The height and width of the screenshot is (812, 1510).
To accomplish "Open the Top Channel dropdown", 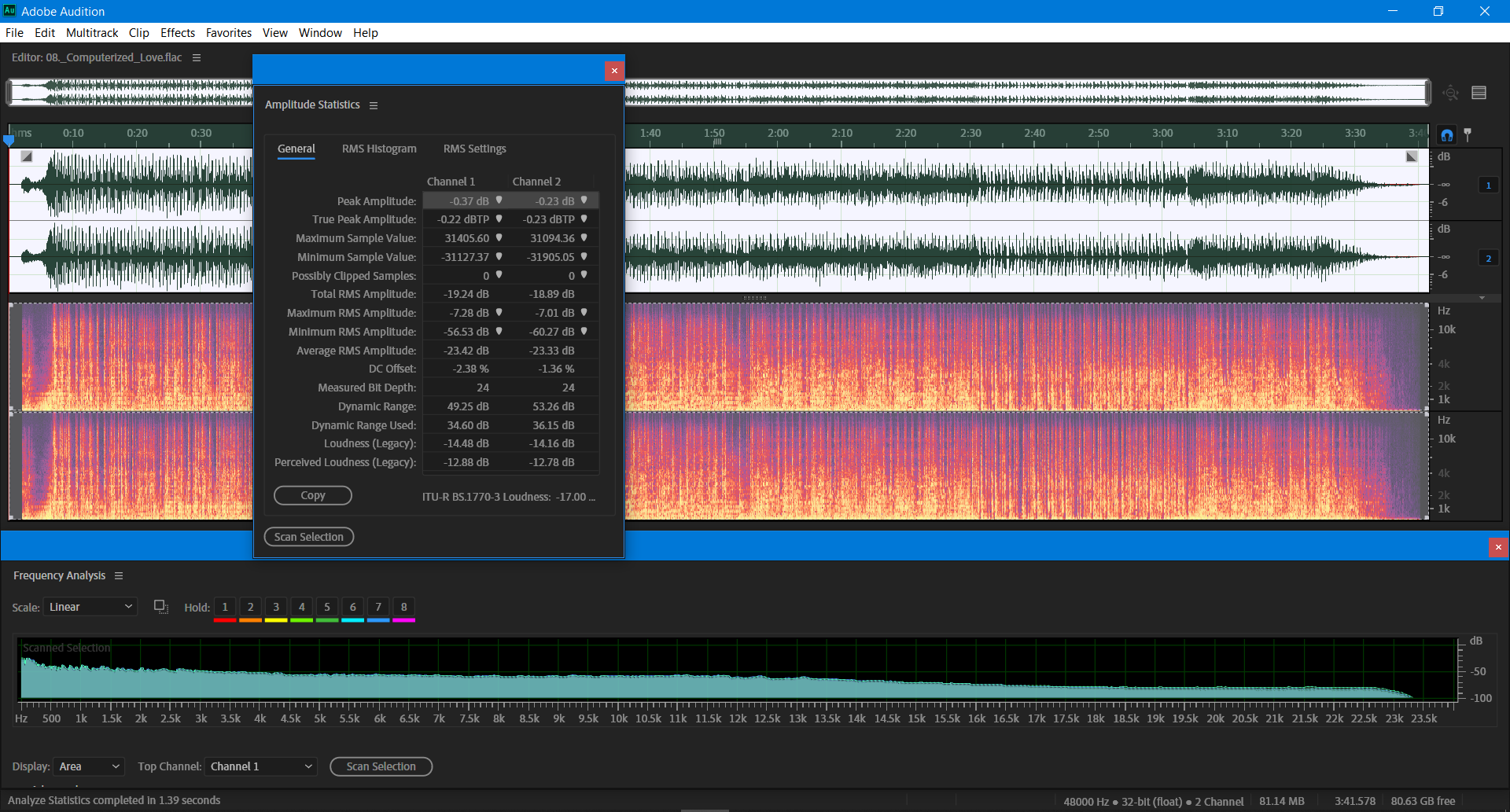I will click(x=260, y=766).
